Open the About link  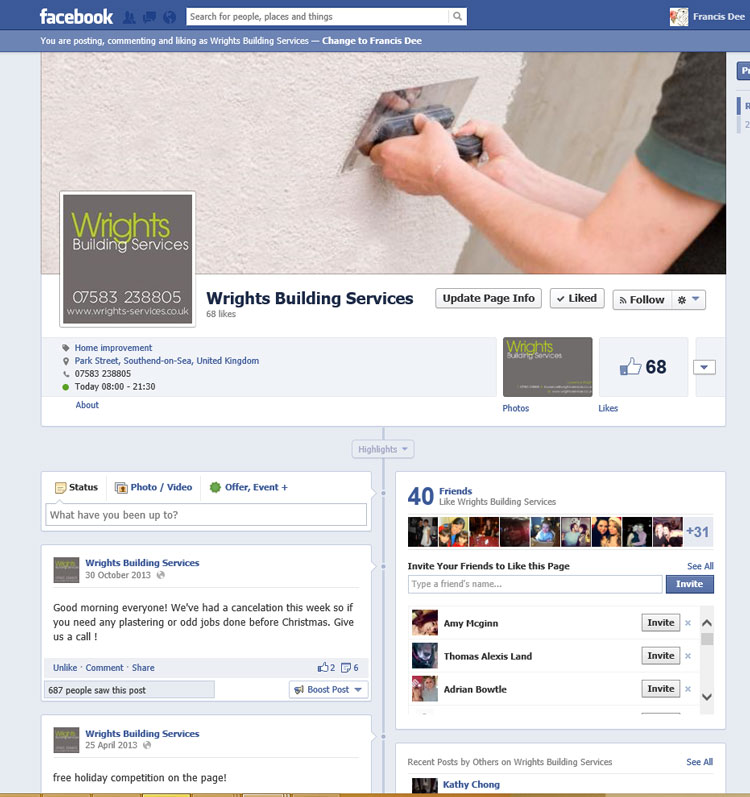pos(87,405)
